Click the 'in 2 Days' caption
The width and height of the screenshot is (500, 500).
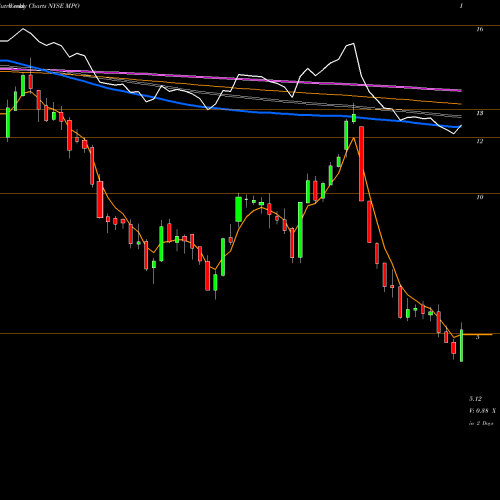[x=481, y=423]
